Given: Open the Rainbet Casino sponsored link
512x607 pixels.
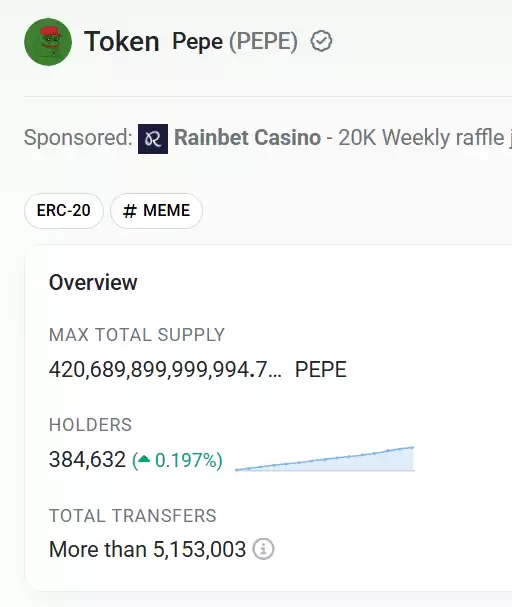Looking at the screenshot, I should click(x=247, y=138).
